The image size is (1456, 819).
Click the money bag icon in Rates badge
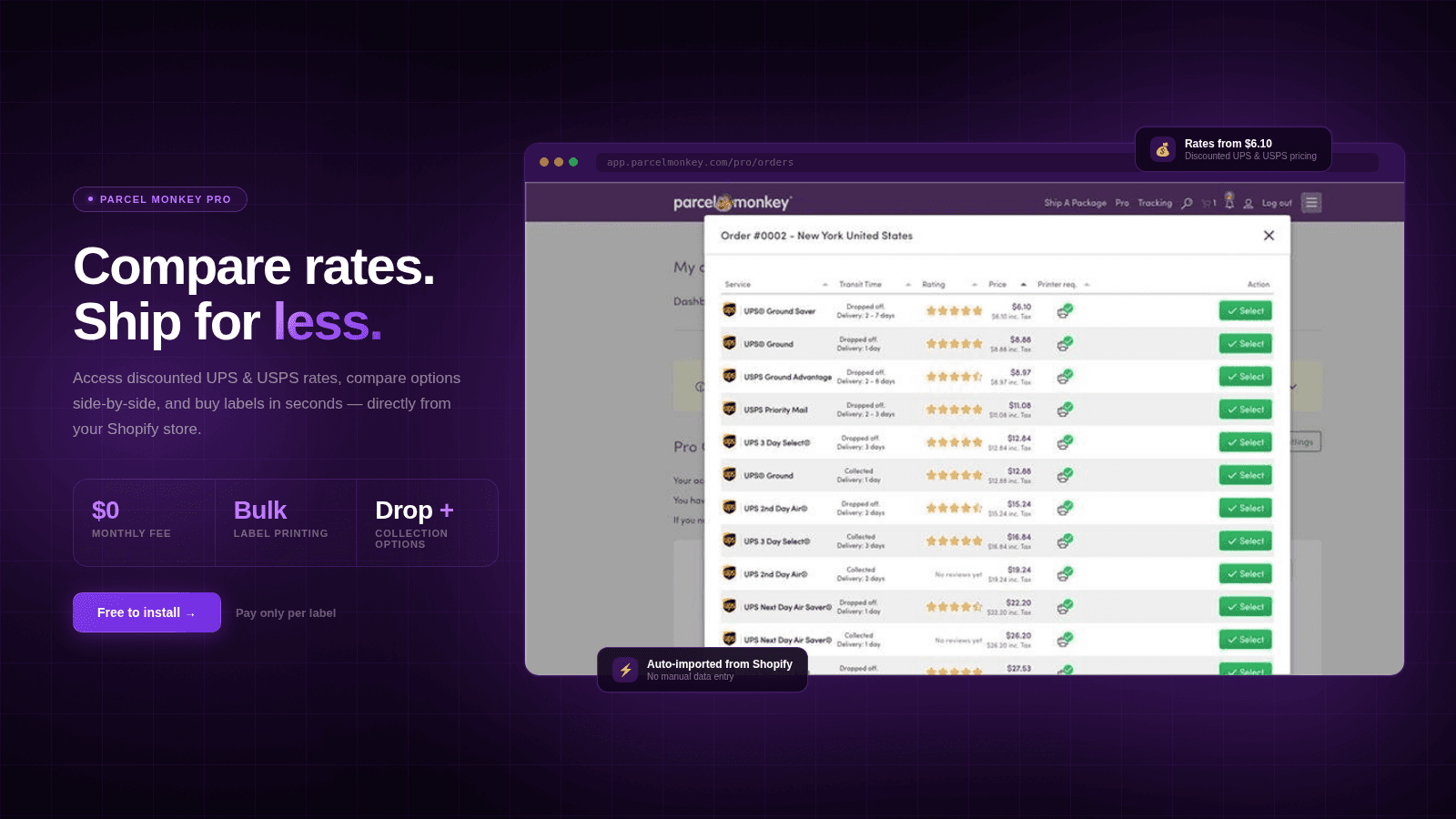tap(1163, 149)
